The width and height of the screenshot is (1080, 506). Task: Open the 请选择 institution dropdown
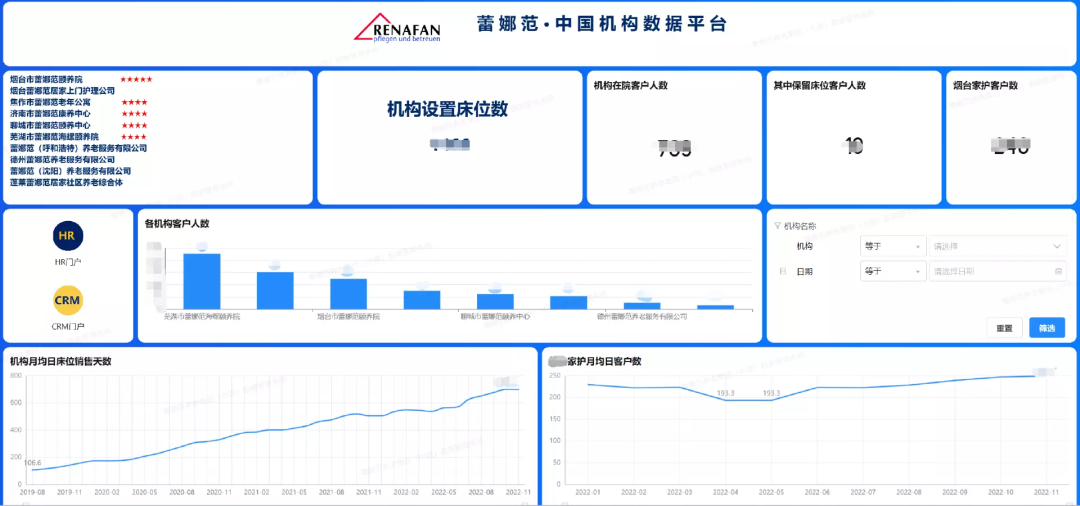coord(998,246)
